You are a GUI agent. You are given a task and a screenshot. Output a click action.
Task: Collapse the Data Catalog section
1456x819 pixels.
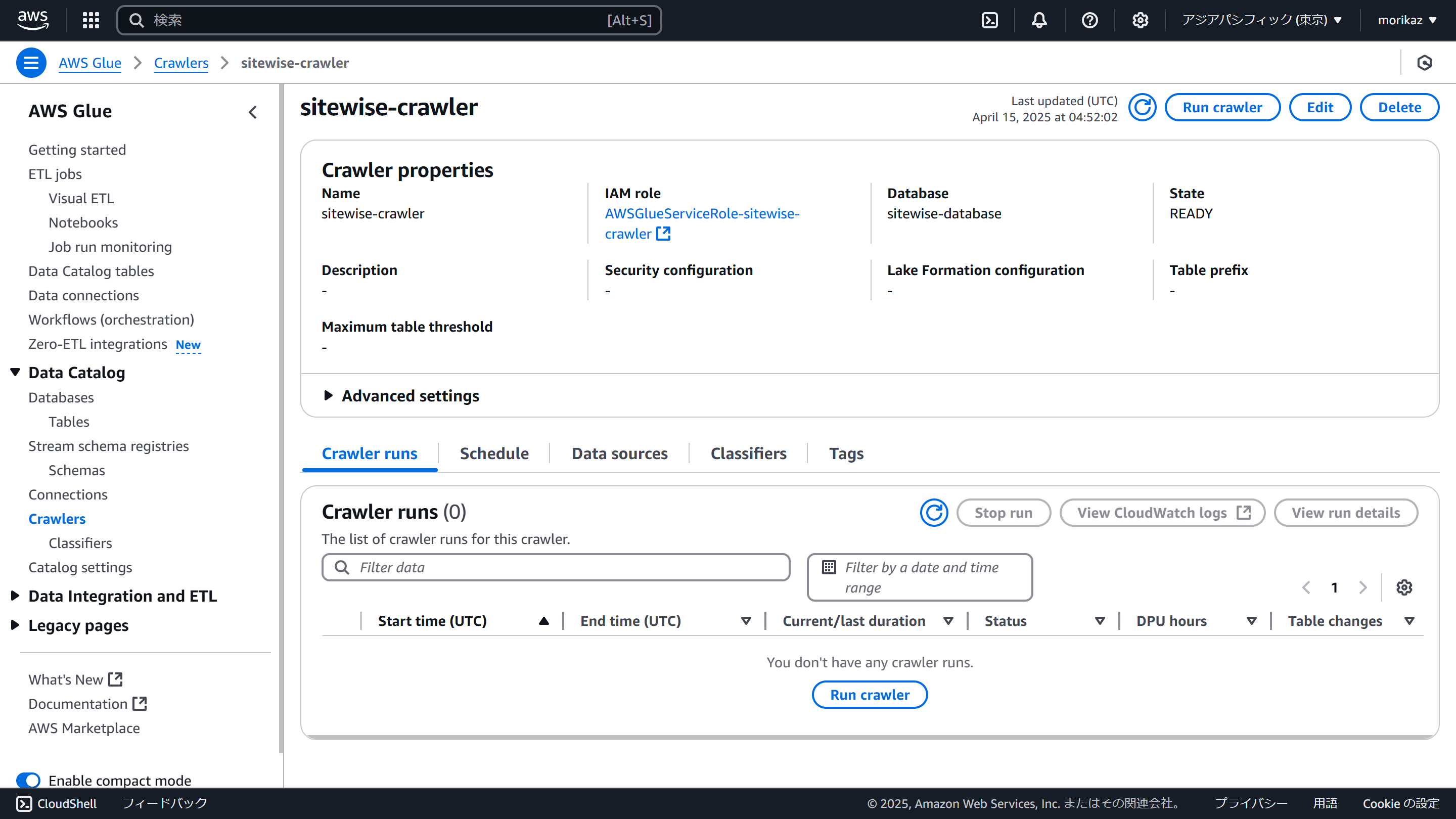point(15,373)
